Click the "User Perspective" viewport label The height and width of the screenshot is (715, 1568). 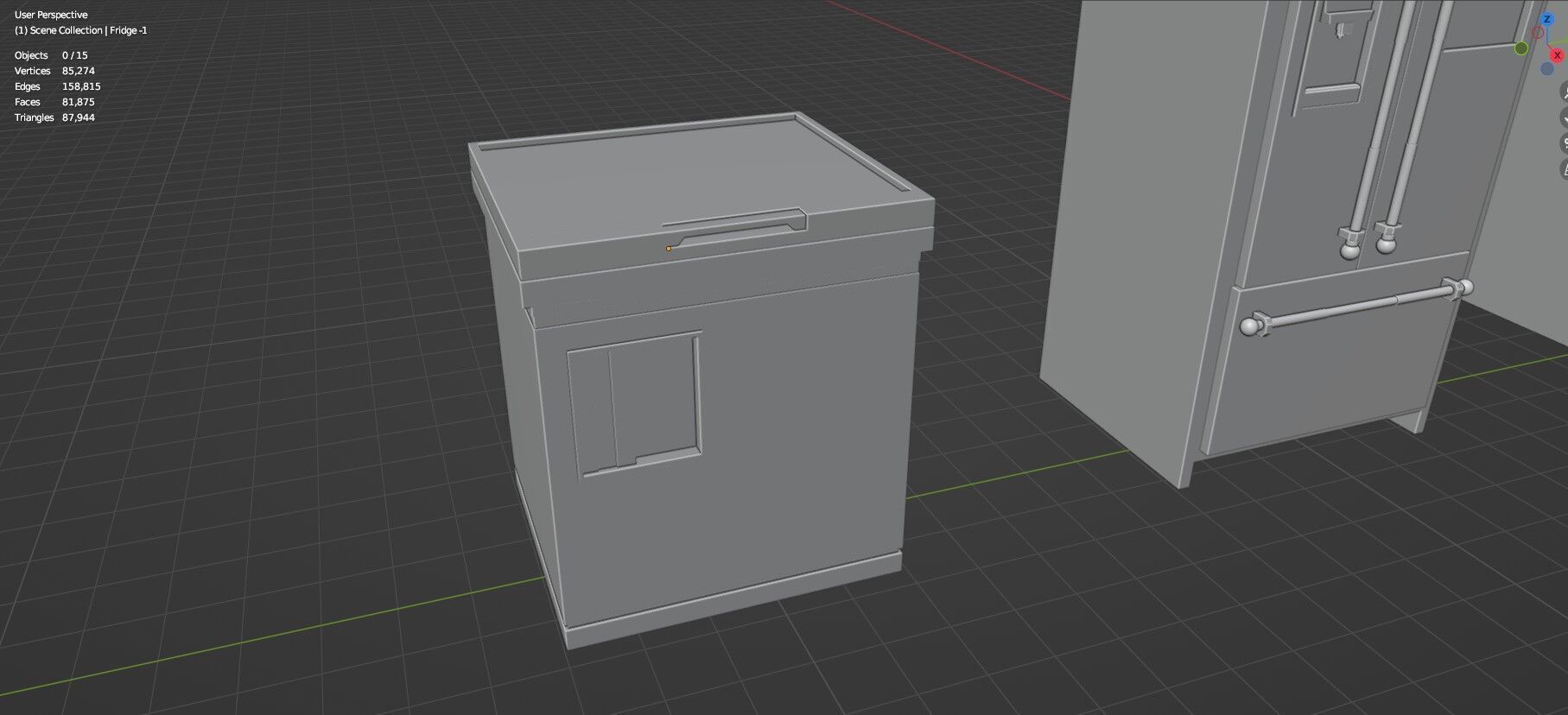[x=51, y=15]
